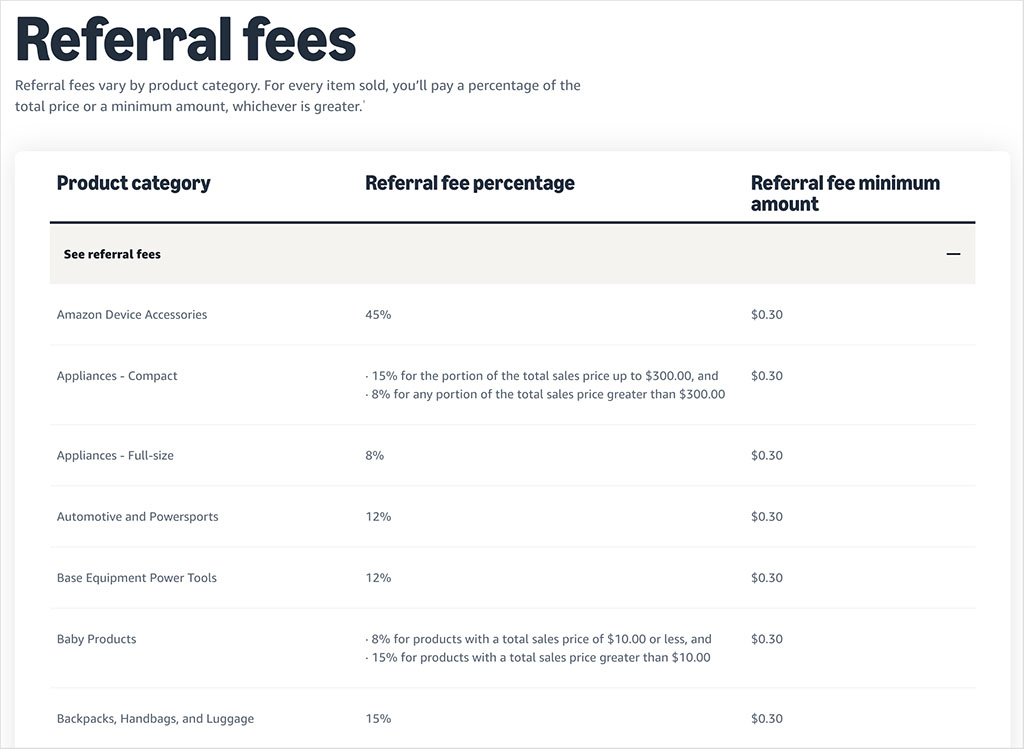Click the Baby Products category row
Image resolution: width=1024 pixels, height=749 pixels.
click(96, 638)
